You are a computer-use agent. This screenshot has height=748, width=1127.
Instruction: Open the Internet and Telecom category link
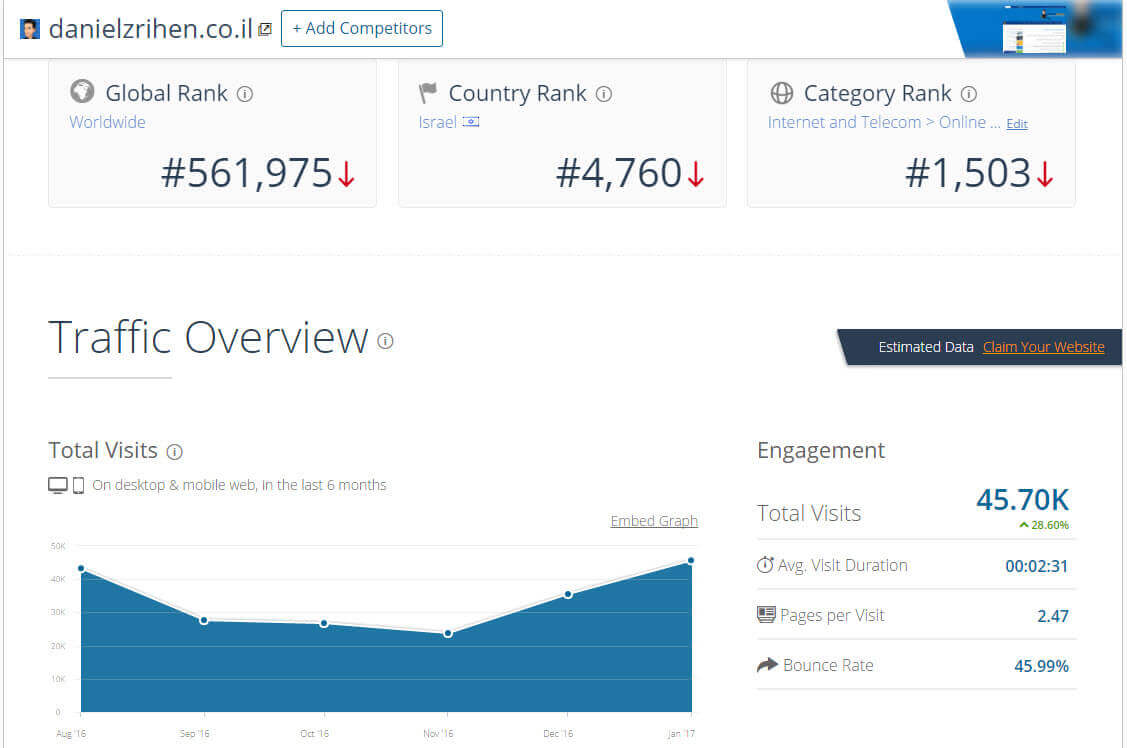[883, 122]
